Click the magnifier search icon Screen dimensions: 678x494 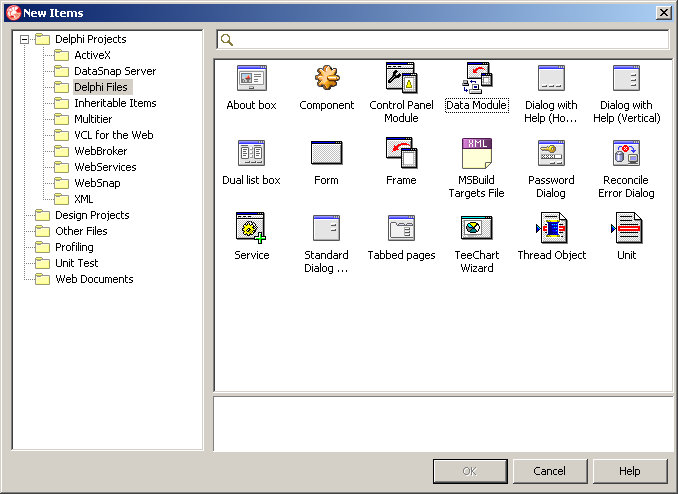click(x=227, y=40)
